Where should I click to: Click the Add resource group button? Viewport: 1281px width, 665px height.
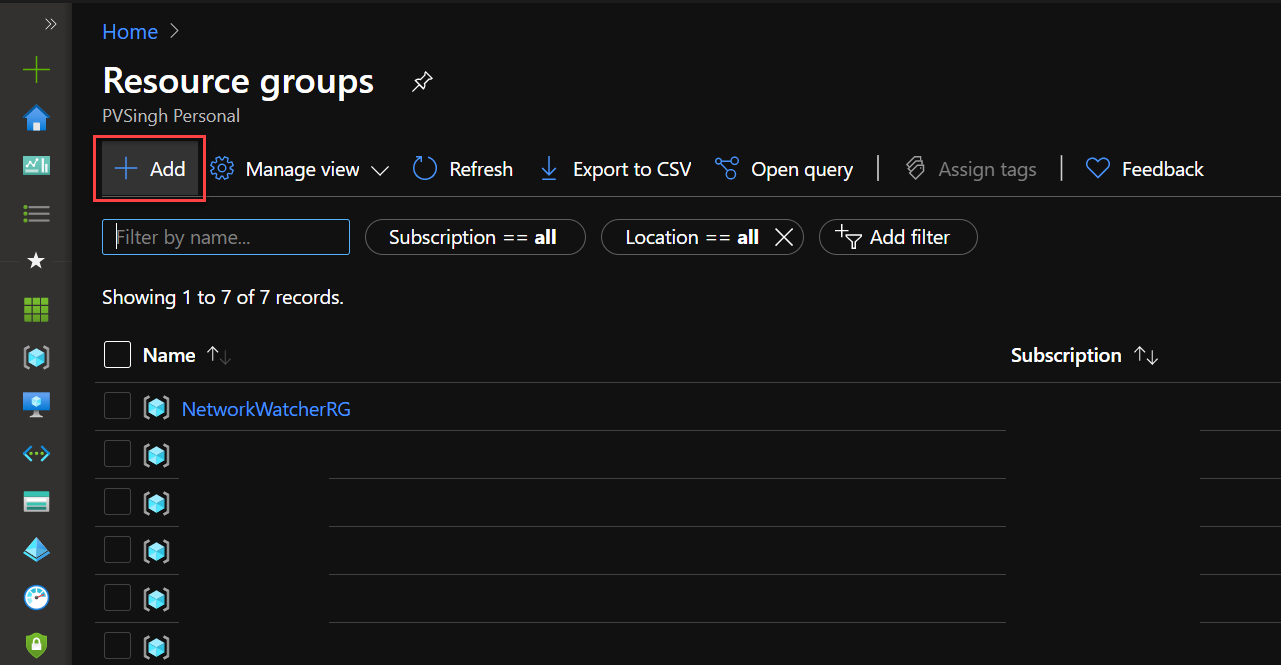(x=150, y=170)
